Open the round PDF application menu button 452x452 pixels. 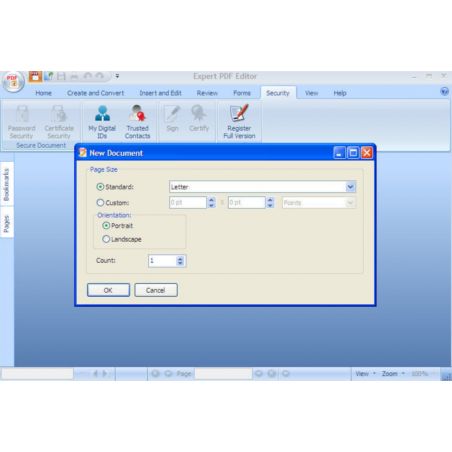[x=13, y=82]
